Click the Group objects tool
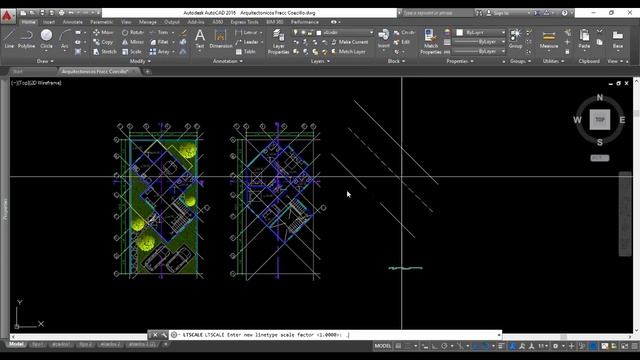Viewport: 640px width, 360px height. coord(516,39)
